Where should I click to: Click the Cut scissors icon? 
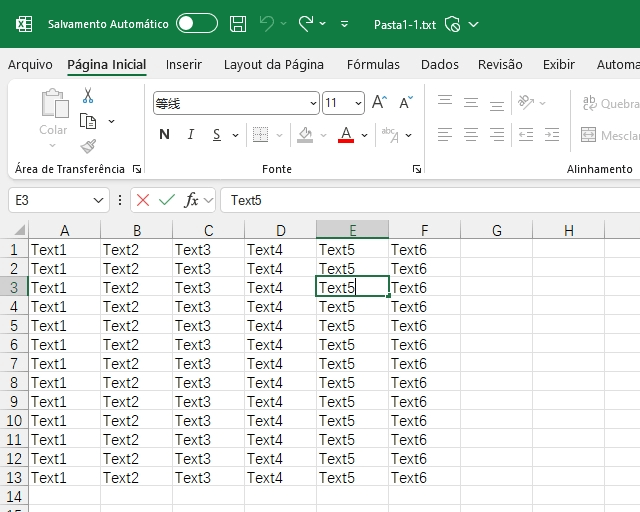[88, 96]
